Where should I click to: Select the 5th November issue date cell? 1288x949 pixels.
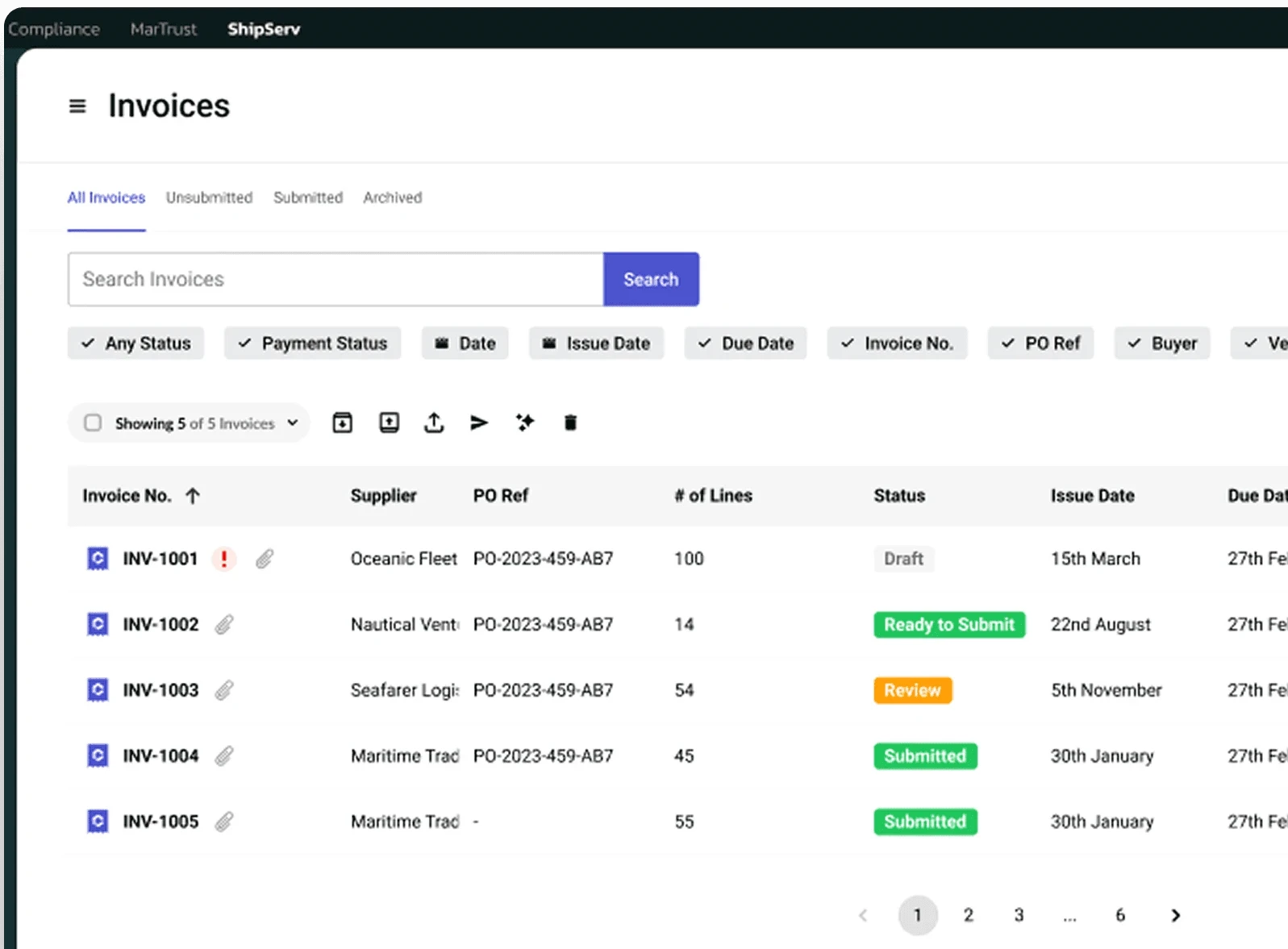pos(1107,690)
